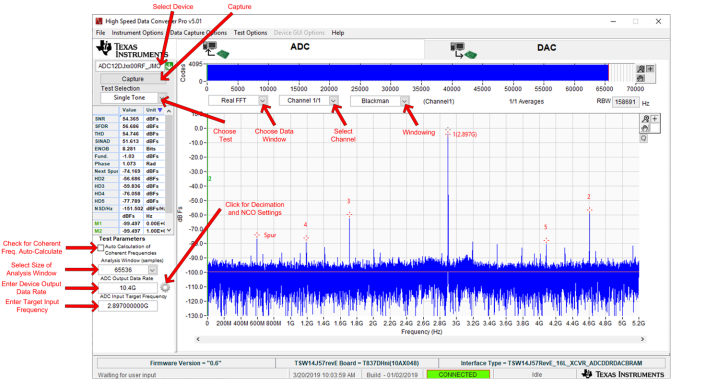Viewport: 709px width, 380px height.
Task: Click the app icon in title bar
Action: coord(99,21)
